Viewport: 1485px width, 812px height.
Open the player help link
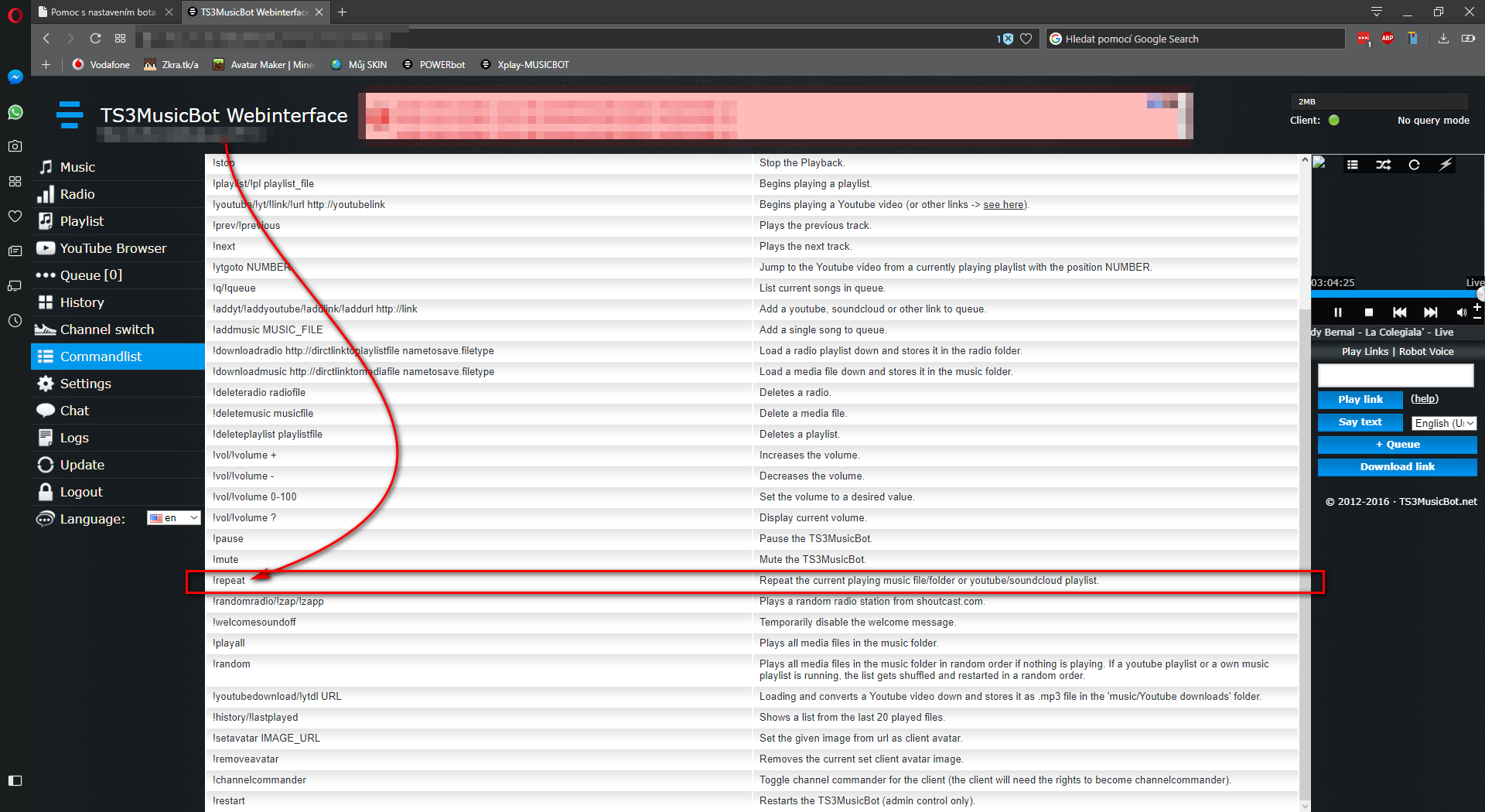tap(1425, 399)
